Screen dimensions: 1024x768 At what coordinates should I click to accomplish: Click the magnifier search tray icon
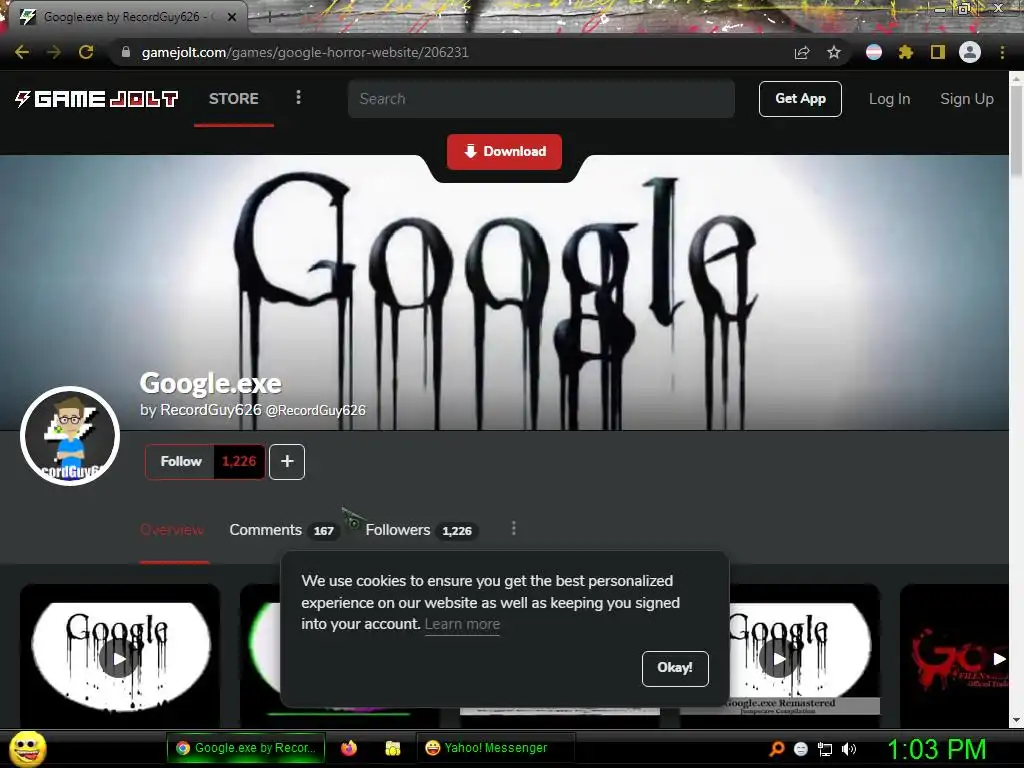point(776,749)
